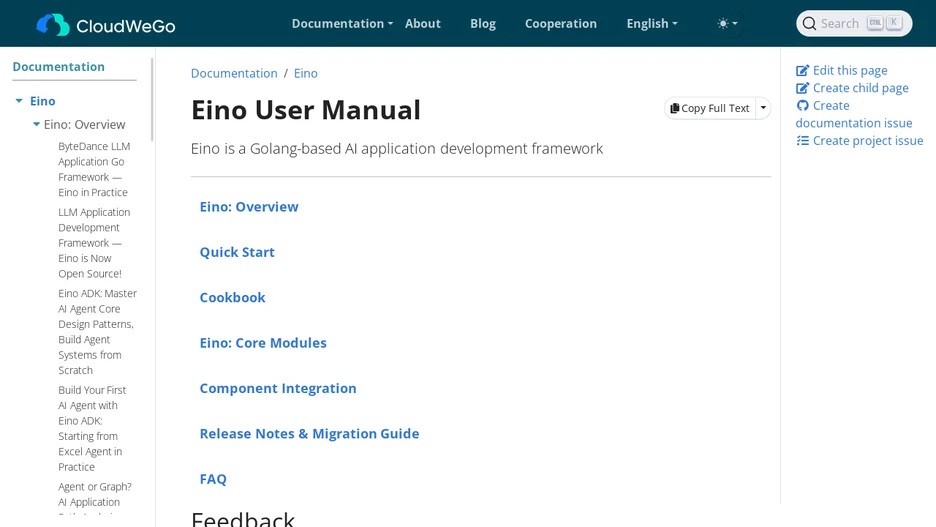The height and width of the screenshot is (527, 936).
Task: Open Release Notes & Migration Guide link
Action: coord(309,433)
